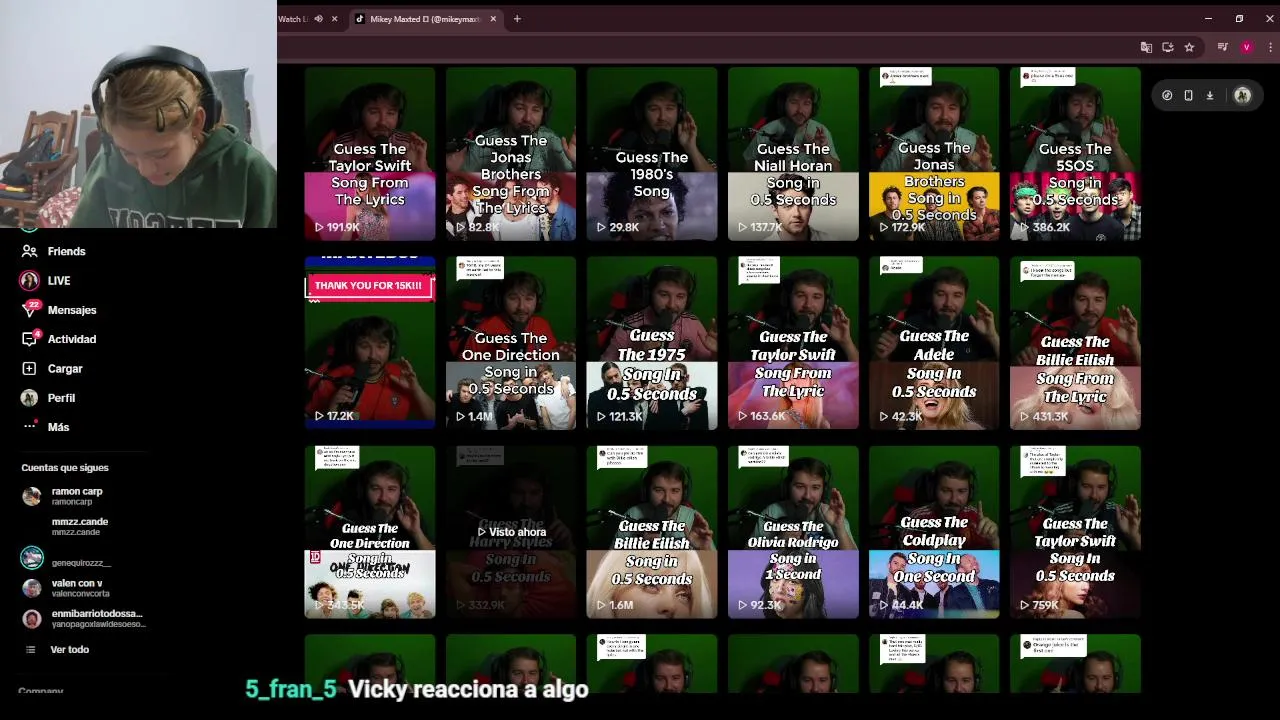Open the Perfil avatar icon
The width and height of the screenshot is (1280, 720).
(29, 398)
